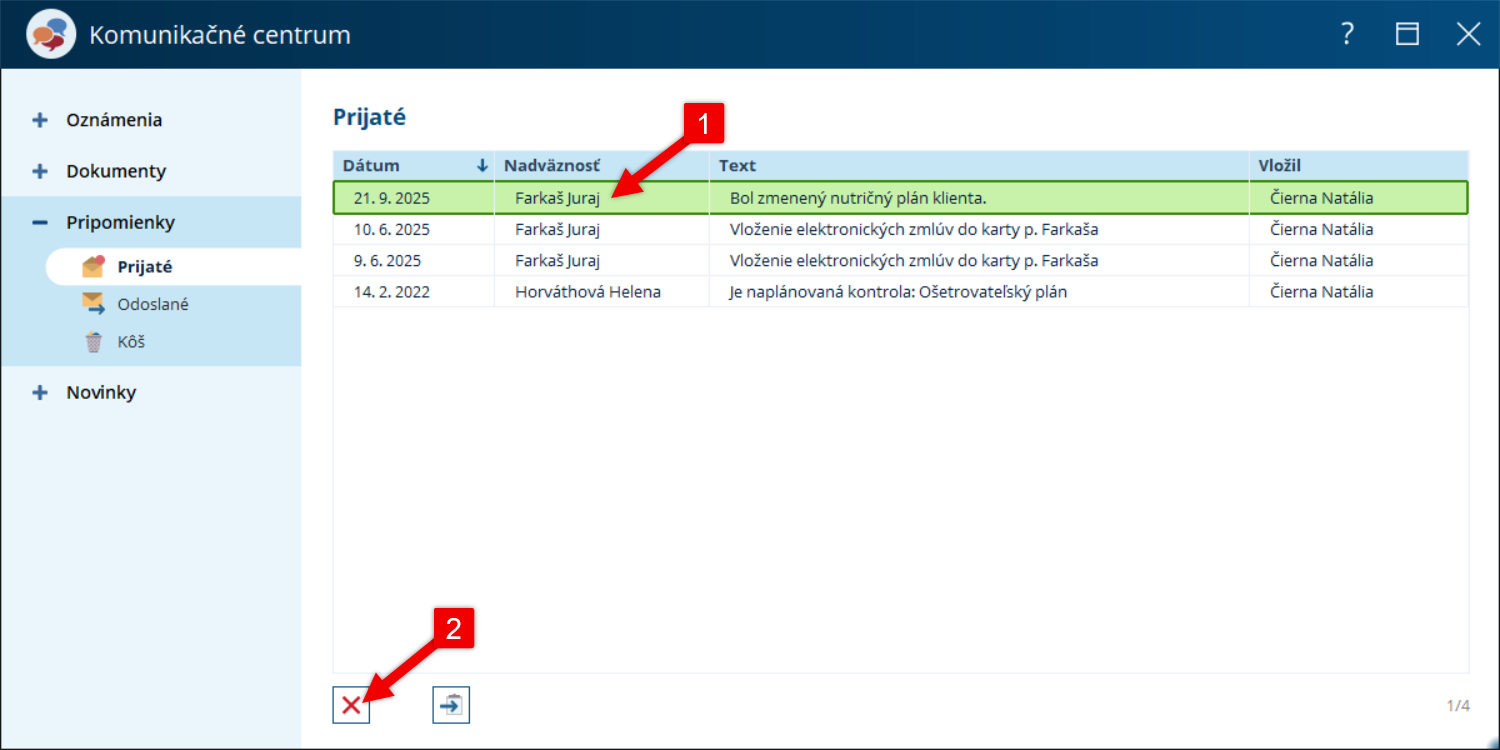This screenshot has height=750, width=1500.
Task: Open the Dokumenty menu item
Action: click(x=116, y=171)
